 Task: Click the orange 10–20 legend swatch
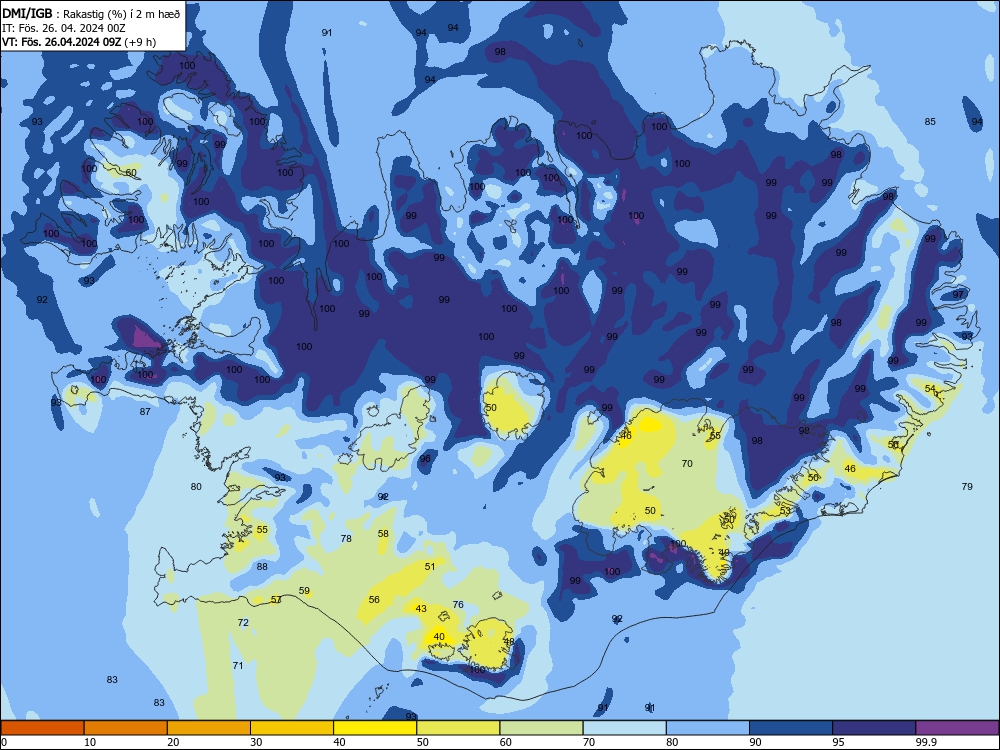[126, 728]
